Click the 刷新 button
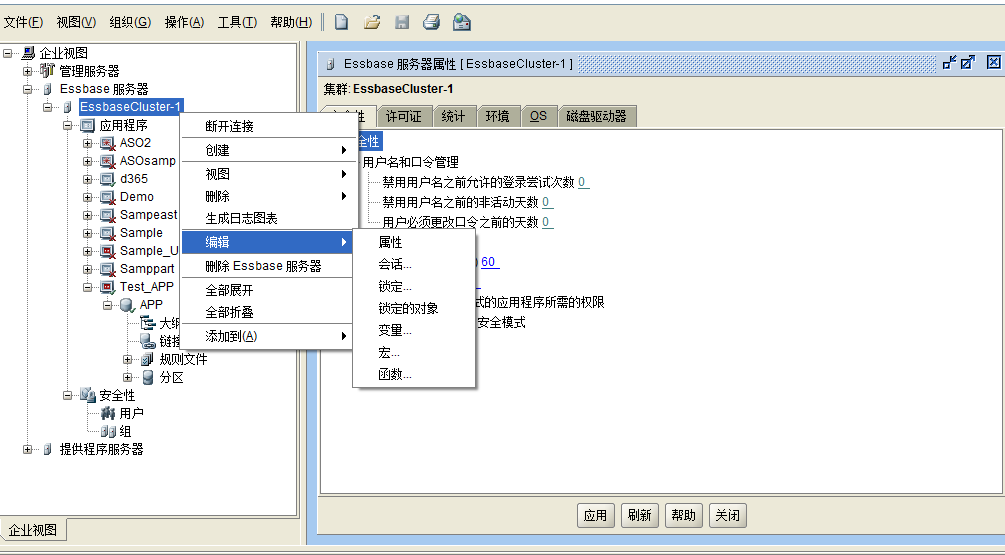Screen dimensions: 1005x555 [x=640, y=515]
